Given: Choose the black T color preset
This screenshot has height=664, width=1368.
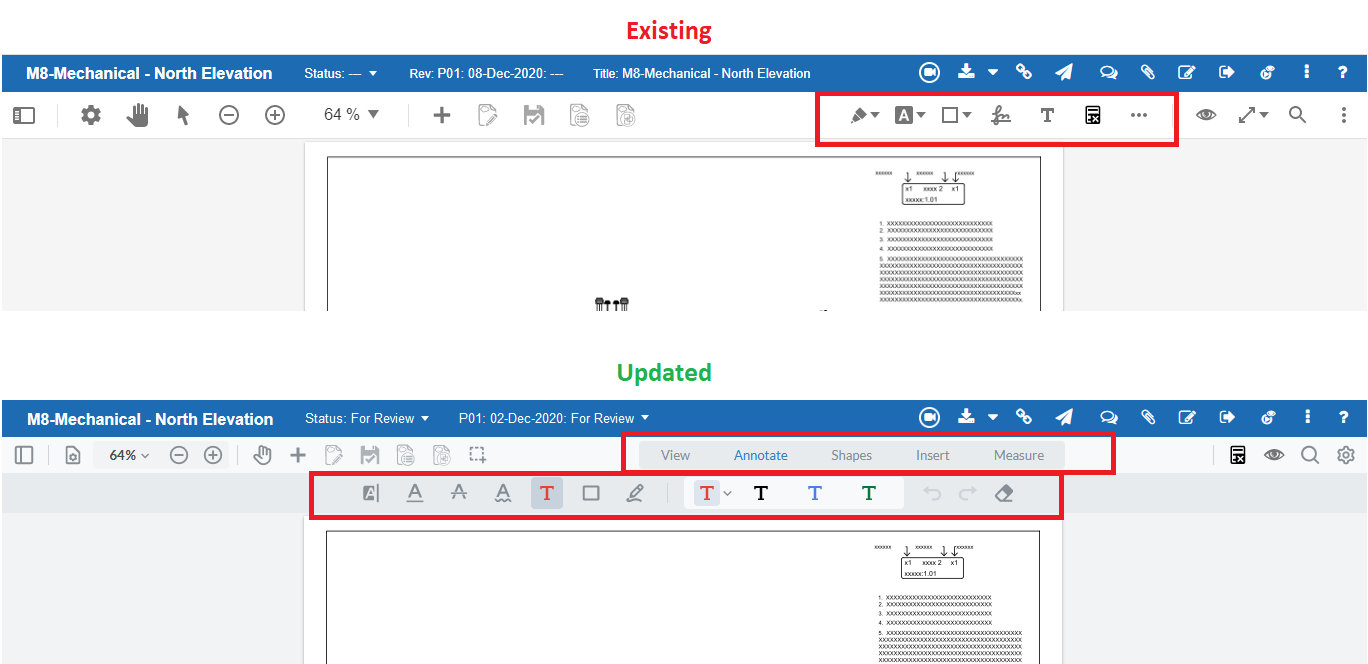Looking at the screenshot, I should tap(761, 493).
